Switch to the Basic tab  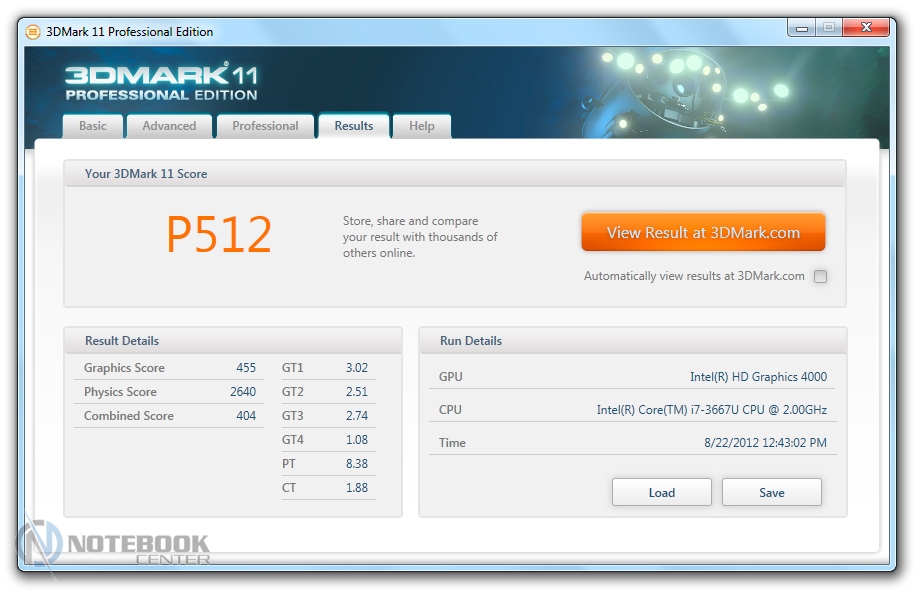tap(93, 126)
